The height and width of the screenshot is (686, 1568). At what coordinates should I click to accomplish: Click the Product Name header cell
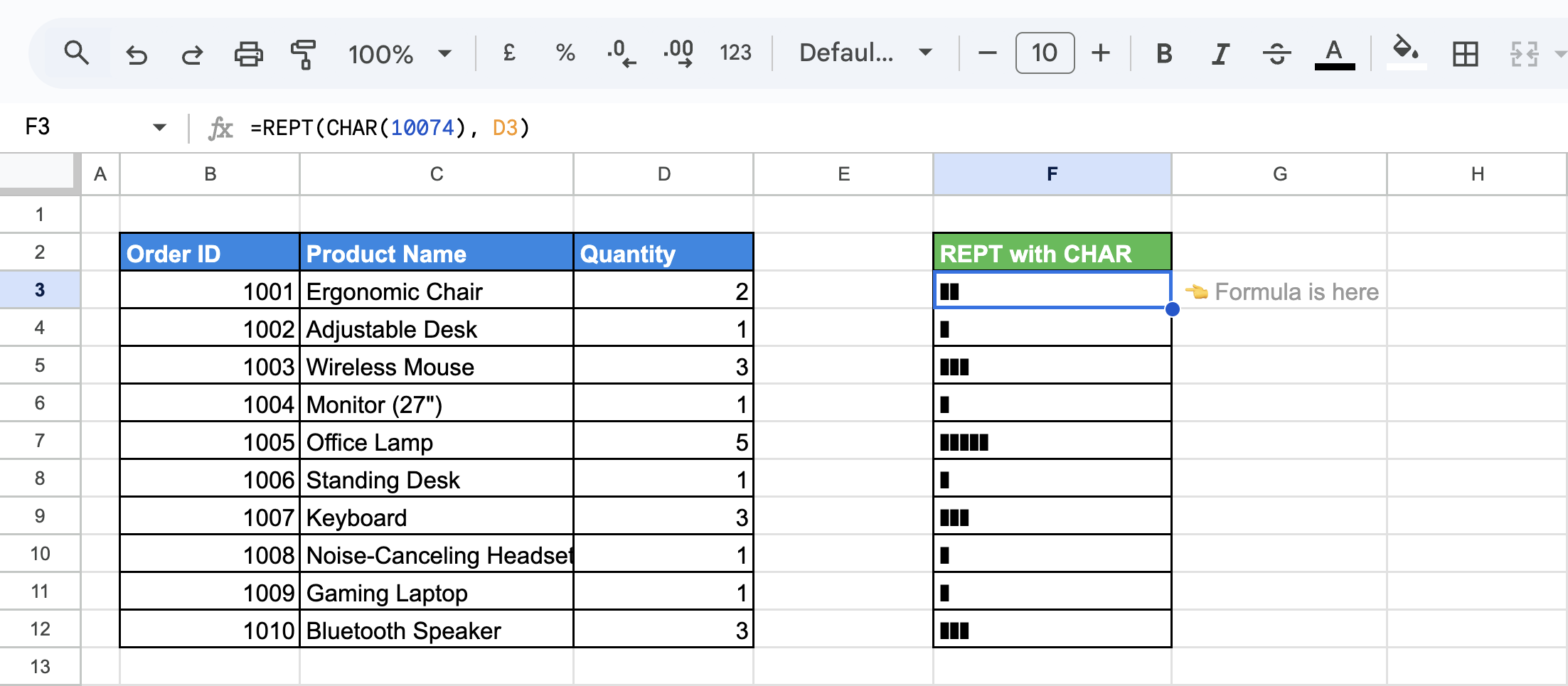[437, 252]
